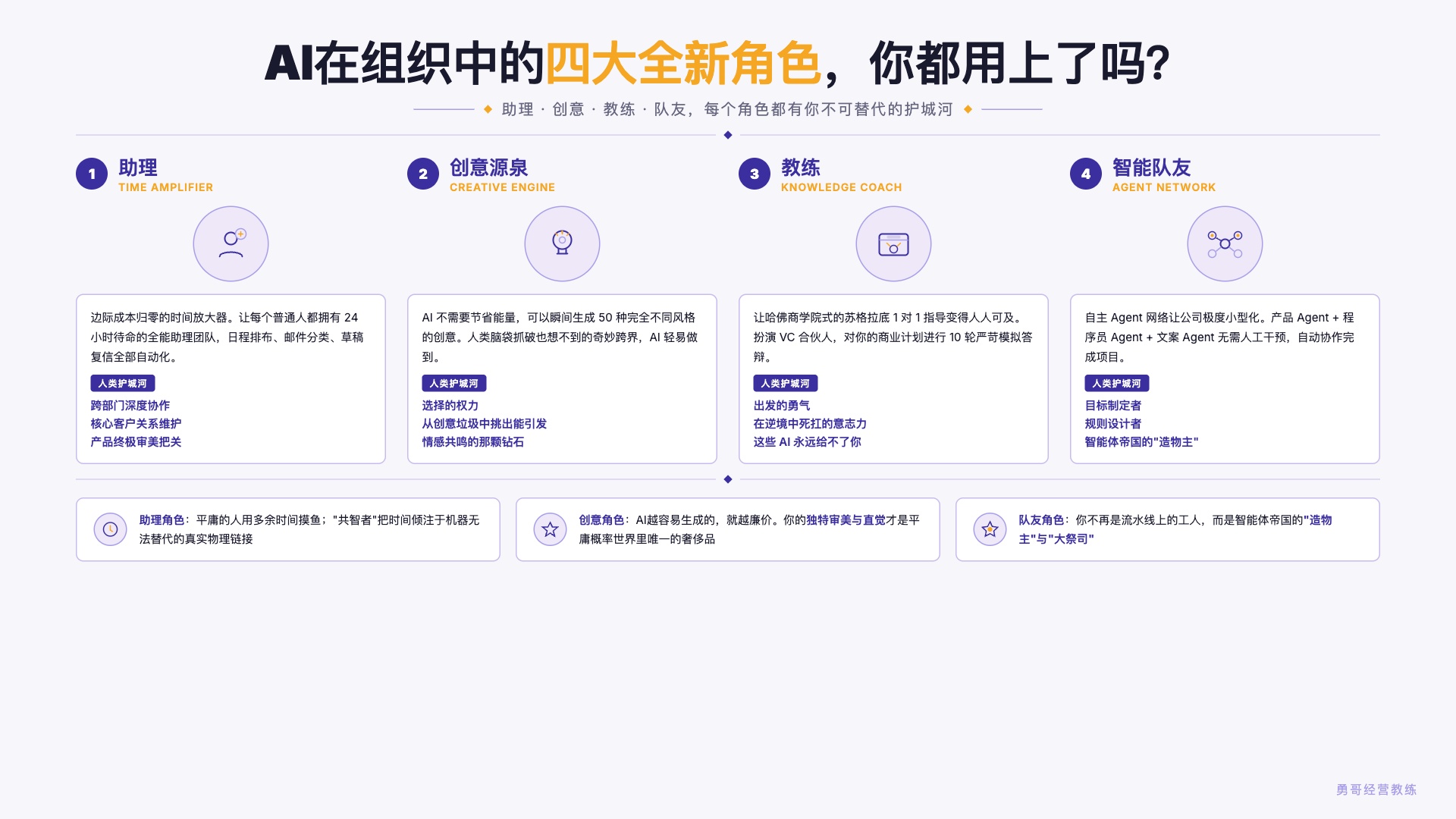Click the heading 创意源泉
1456x819 pixels.
click(x=489, y=168)
